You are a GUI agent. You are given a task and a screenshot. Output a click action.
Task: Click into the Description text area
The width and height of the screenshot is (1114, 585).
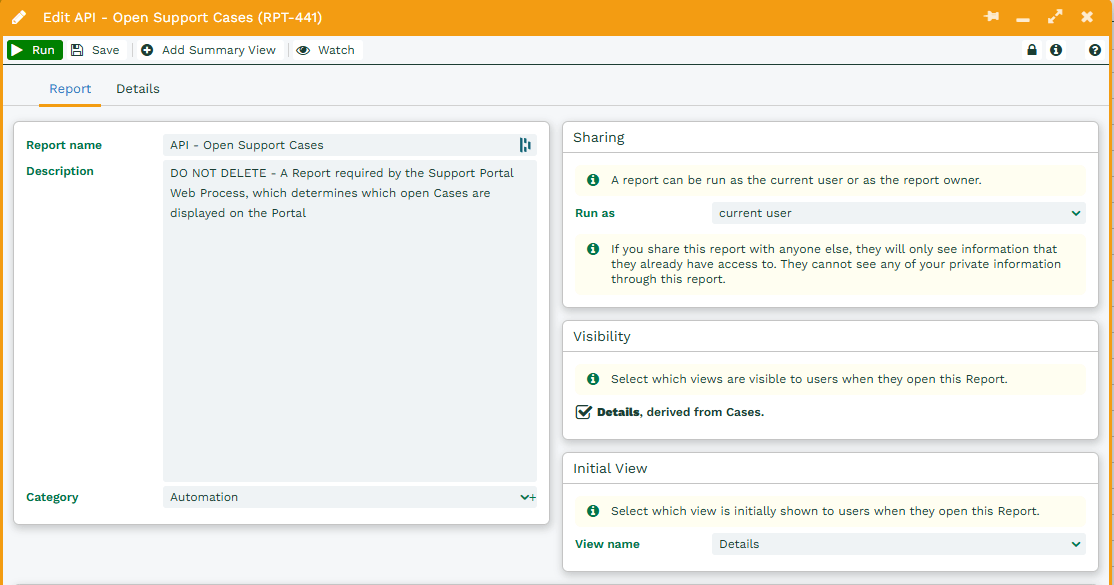point(350,320)
